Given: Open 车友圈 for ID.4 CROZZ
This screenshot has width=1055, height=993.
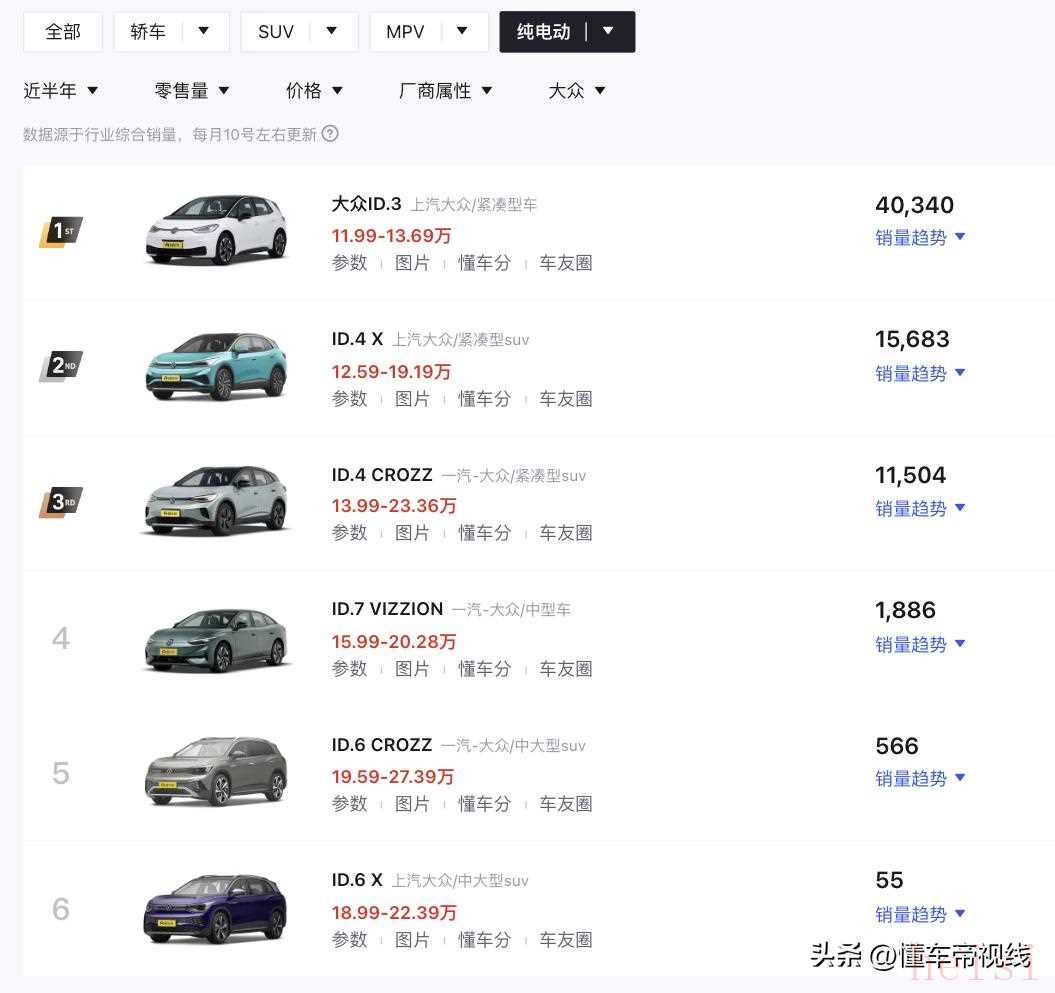Looking at the screenshot, I should point(566,533).
